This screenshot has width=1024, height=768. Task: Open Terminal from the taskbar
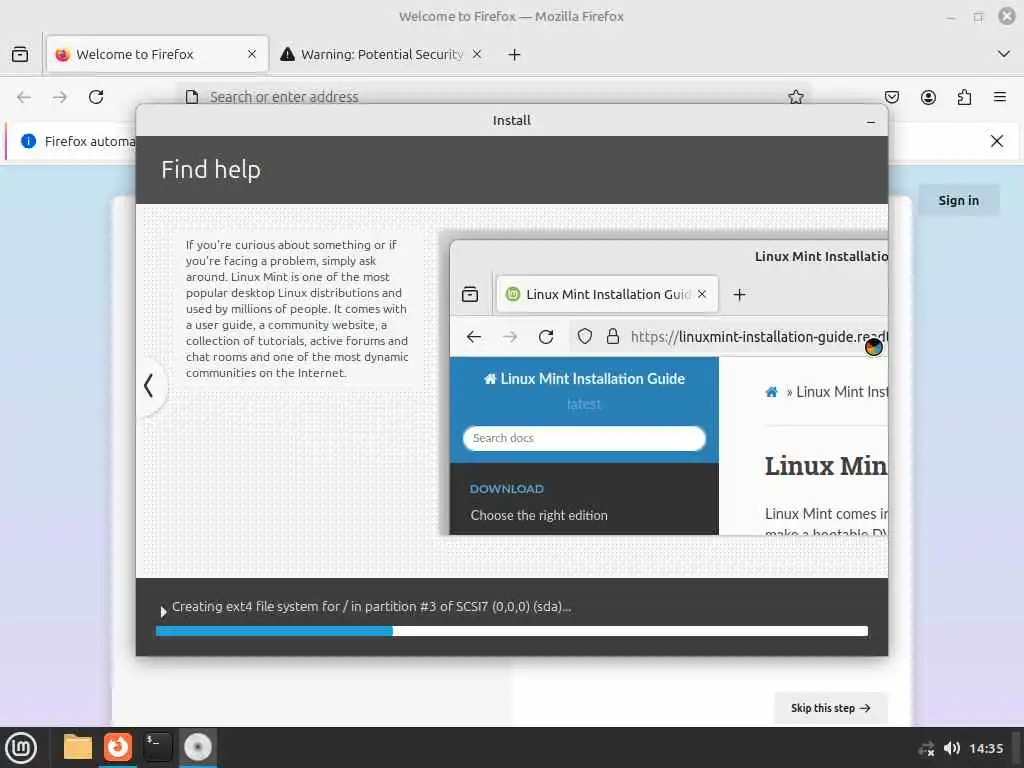click(x=157, y=747)
